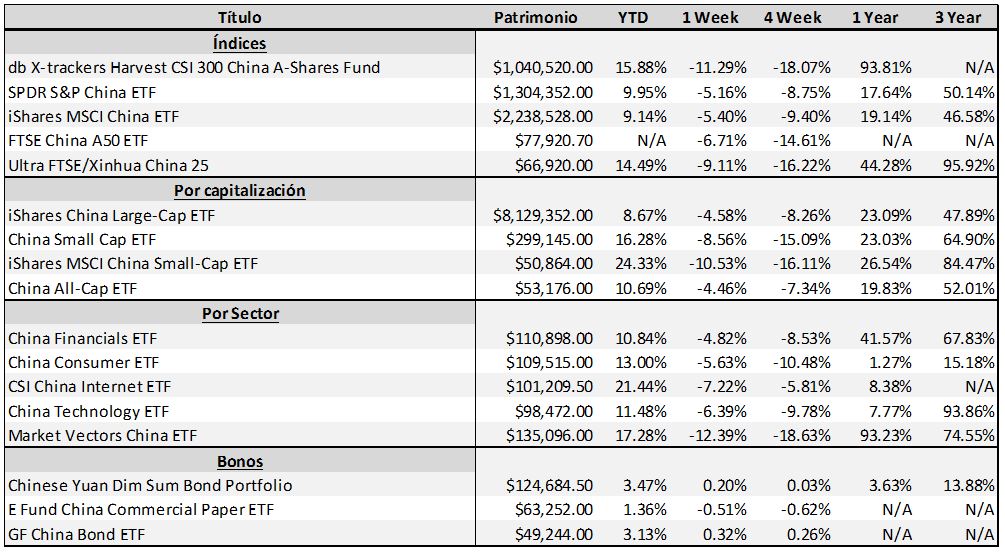Click the Título column header
1005x552 pixels.
click(239, 18)
